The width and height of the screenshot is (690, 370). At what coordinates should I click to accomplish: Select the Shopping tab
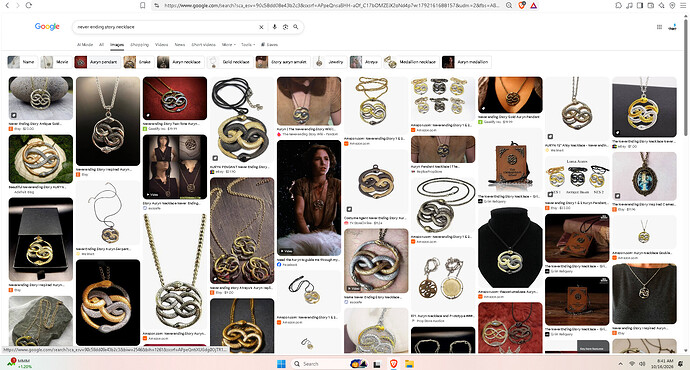(139, 44)
